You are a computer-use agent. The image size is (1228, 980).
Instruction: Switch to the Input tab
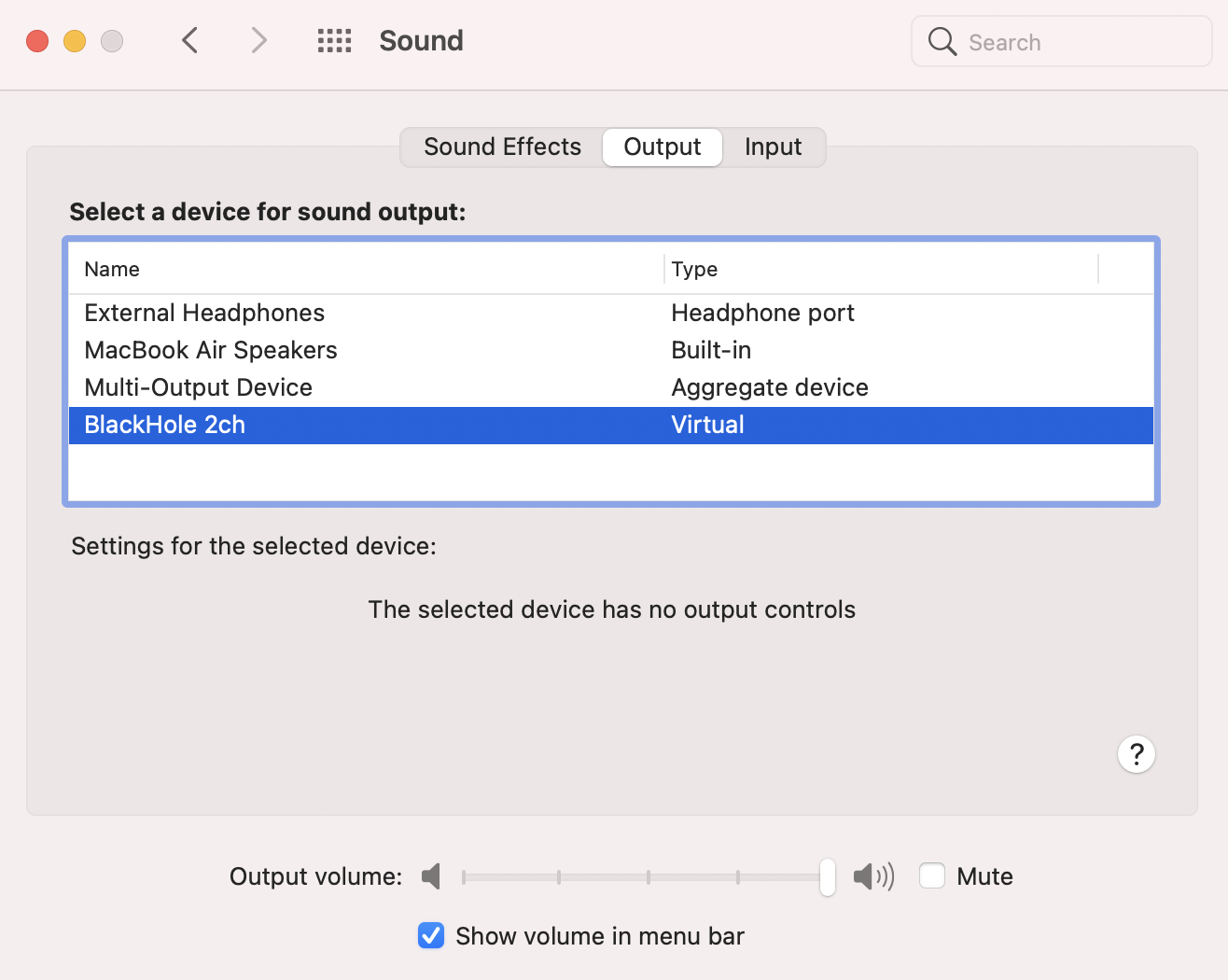point(773,147)
